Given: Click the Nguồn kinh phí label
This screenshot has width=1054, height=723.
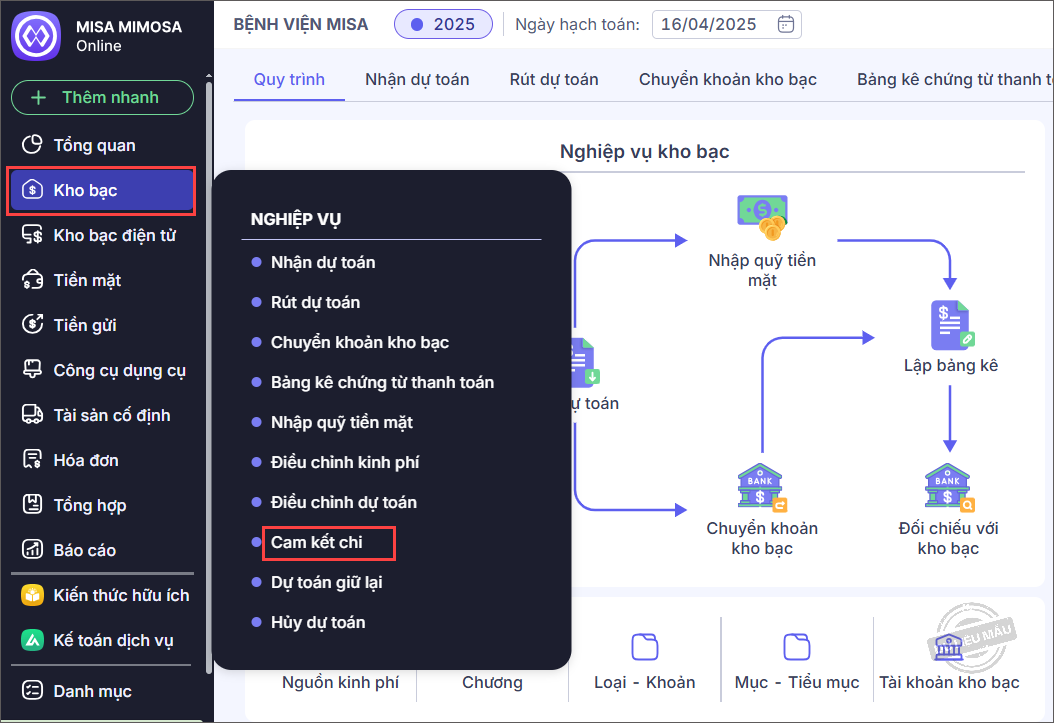Looking at the screenshot, I should [340, 683].
